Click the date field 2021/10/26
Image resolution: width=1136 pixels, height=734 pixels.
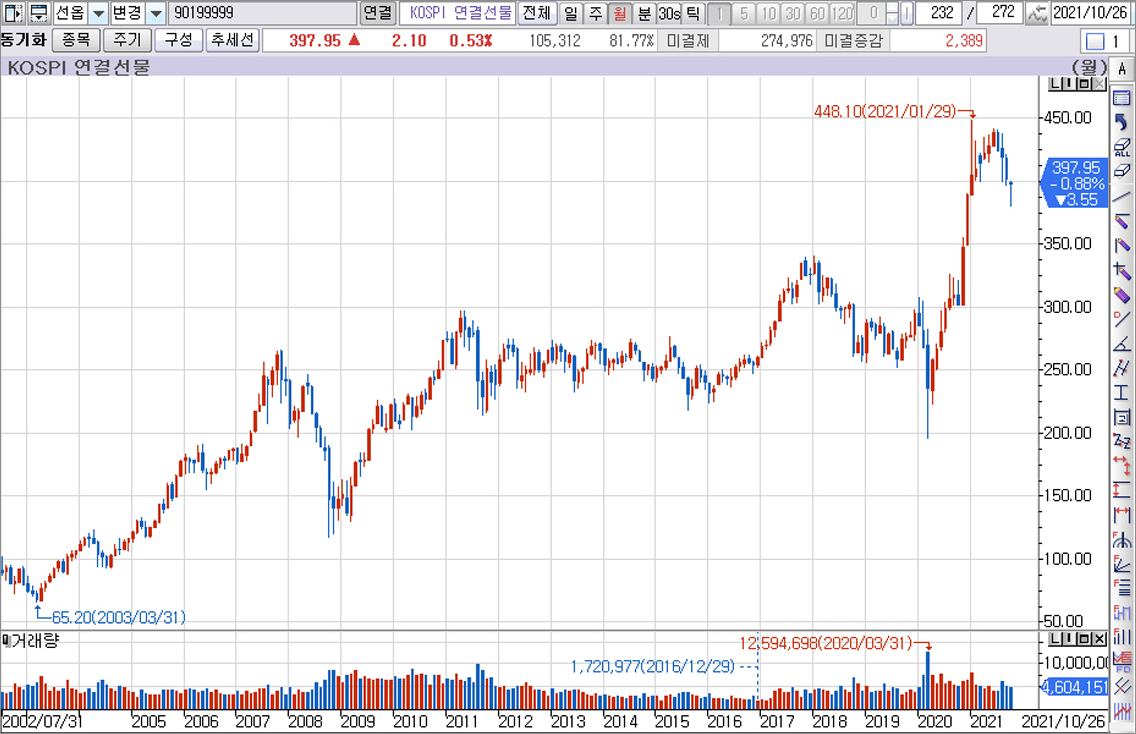1090,12
